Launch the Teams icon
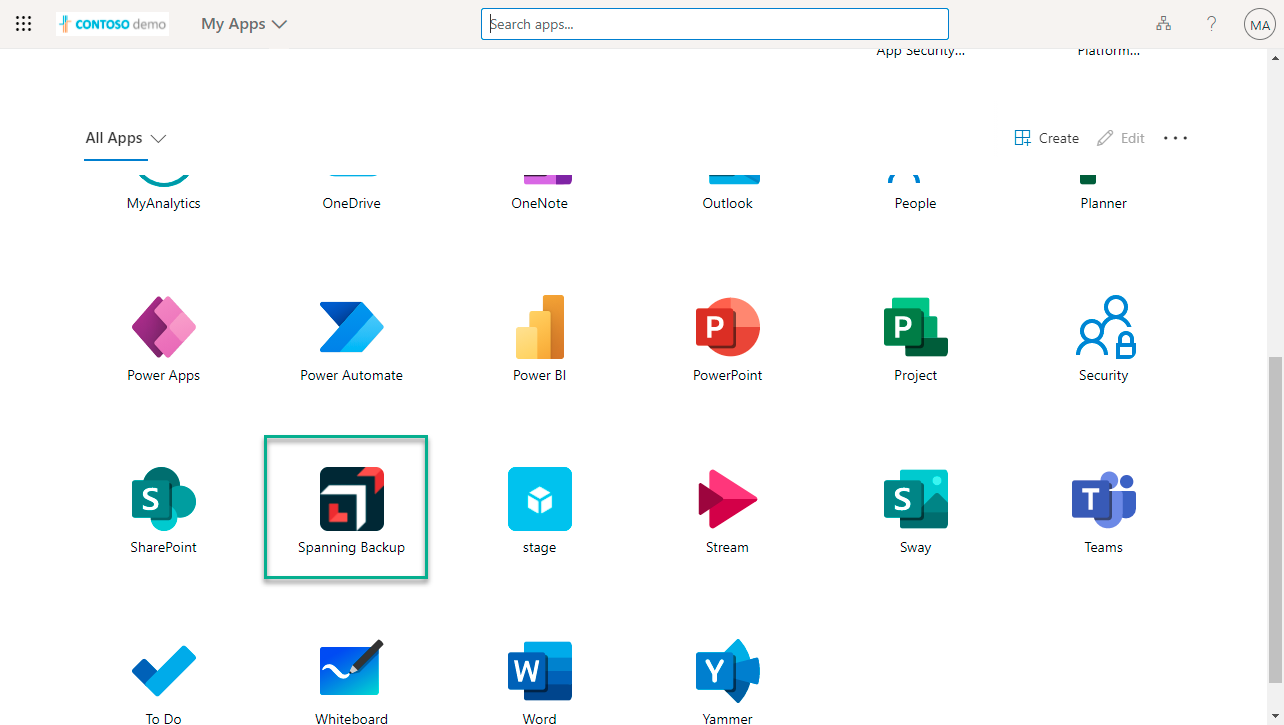 click(x=1104, y=499)
